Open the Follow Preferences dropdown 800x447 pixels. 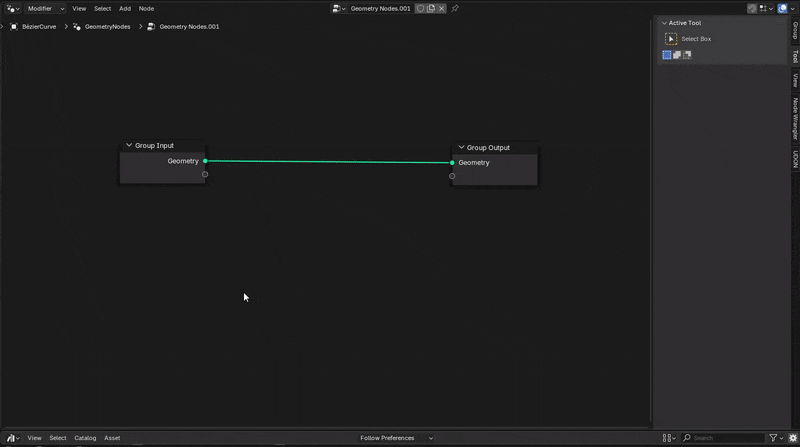pos(397,438)
